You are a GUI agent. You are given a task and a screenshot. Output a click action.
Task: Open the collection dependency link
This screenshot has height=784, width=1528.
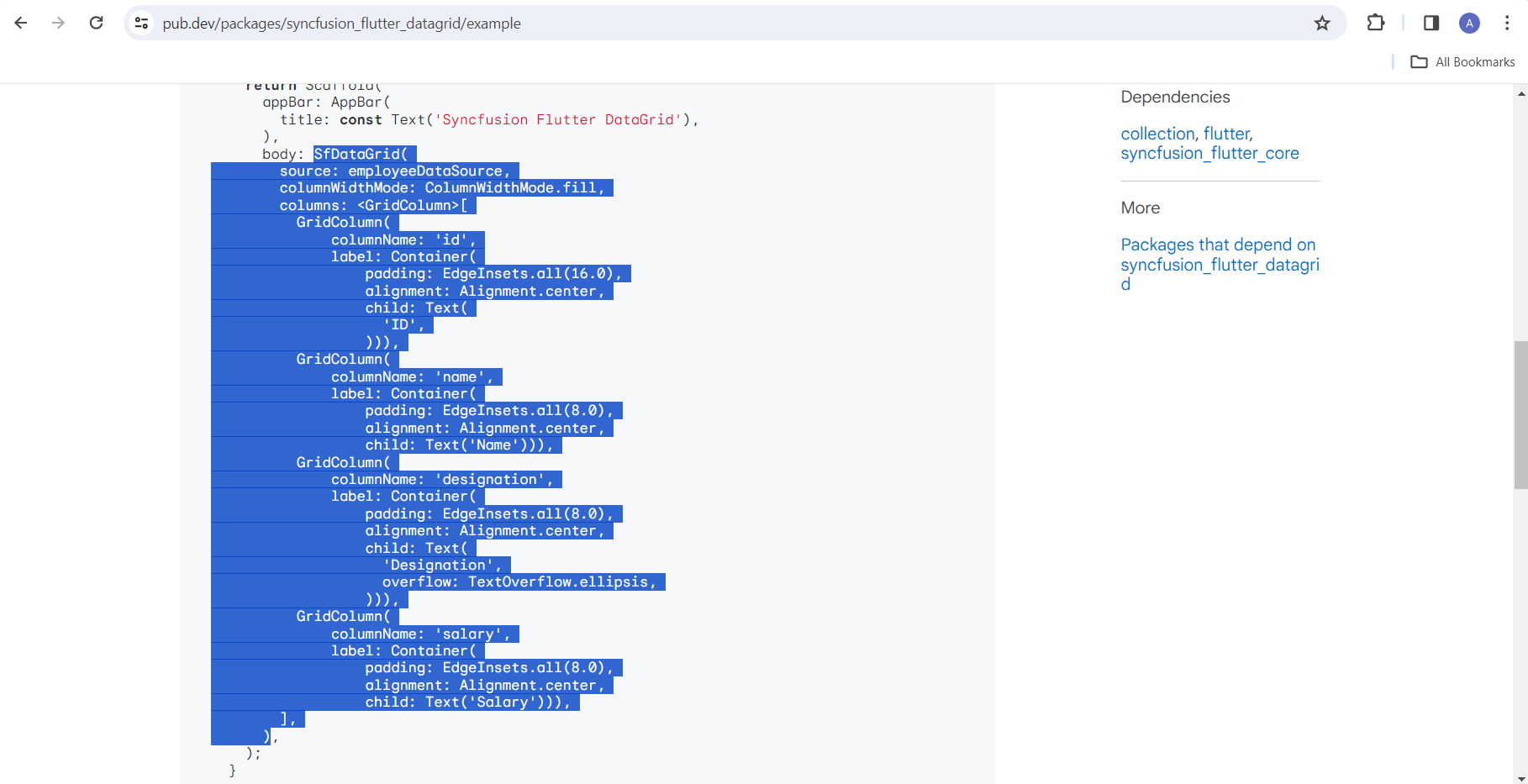point(1157,134)
